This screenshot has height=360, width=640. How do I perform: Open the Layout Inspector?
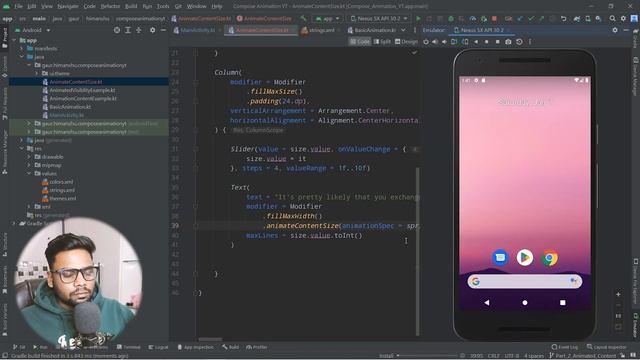tap(607, 347)
